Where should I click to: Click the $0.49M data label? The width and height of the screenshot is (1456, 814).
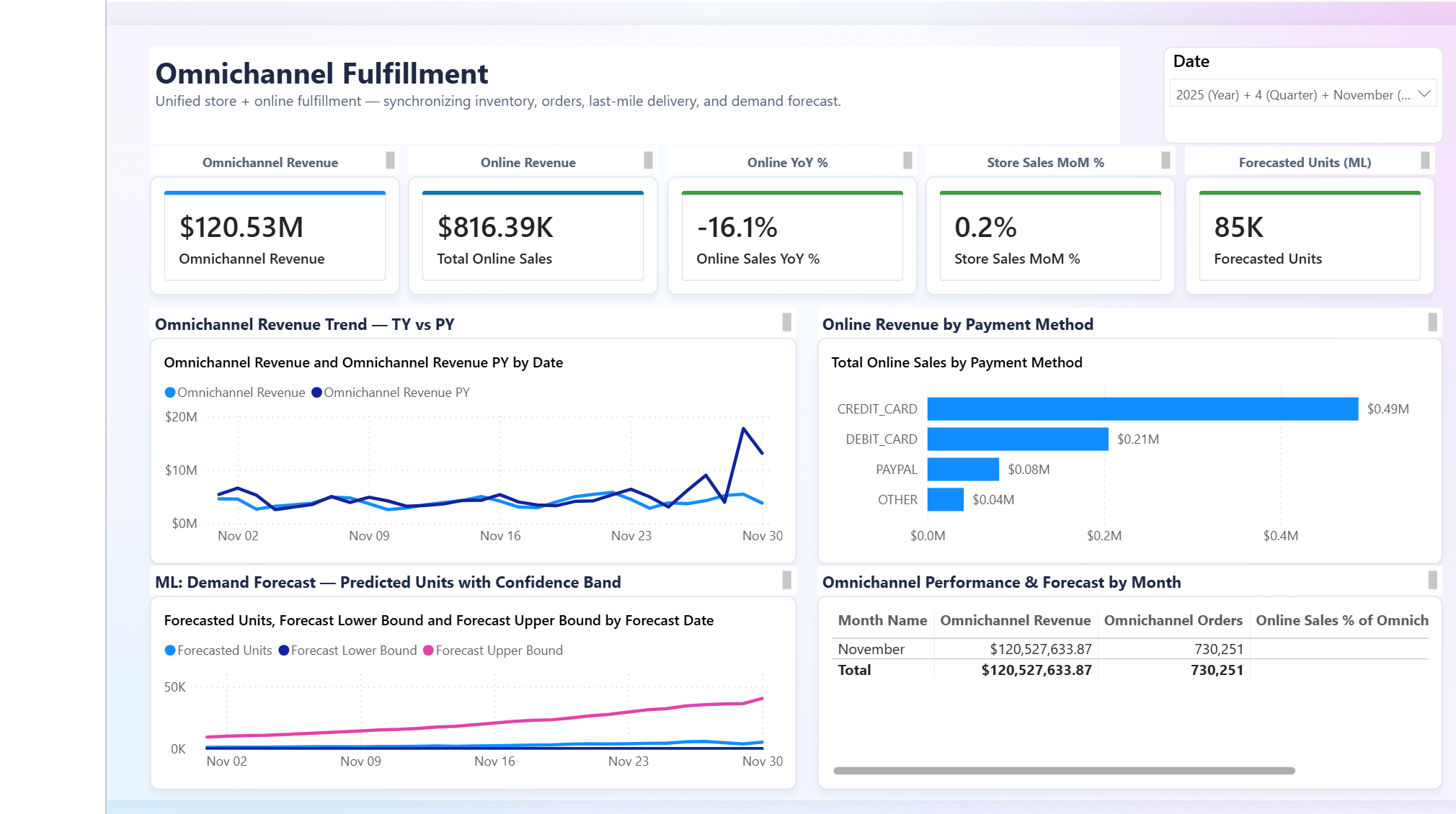[x=1388, y=408]
